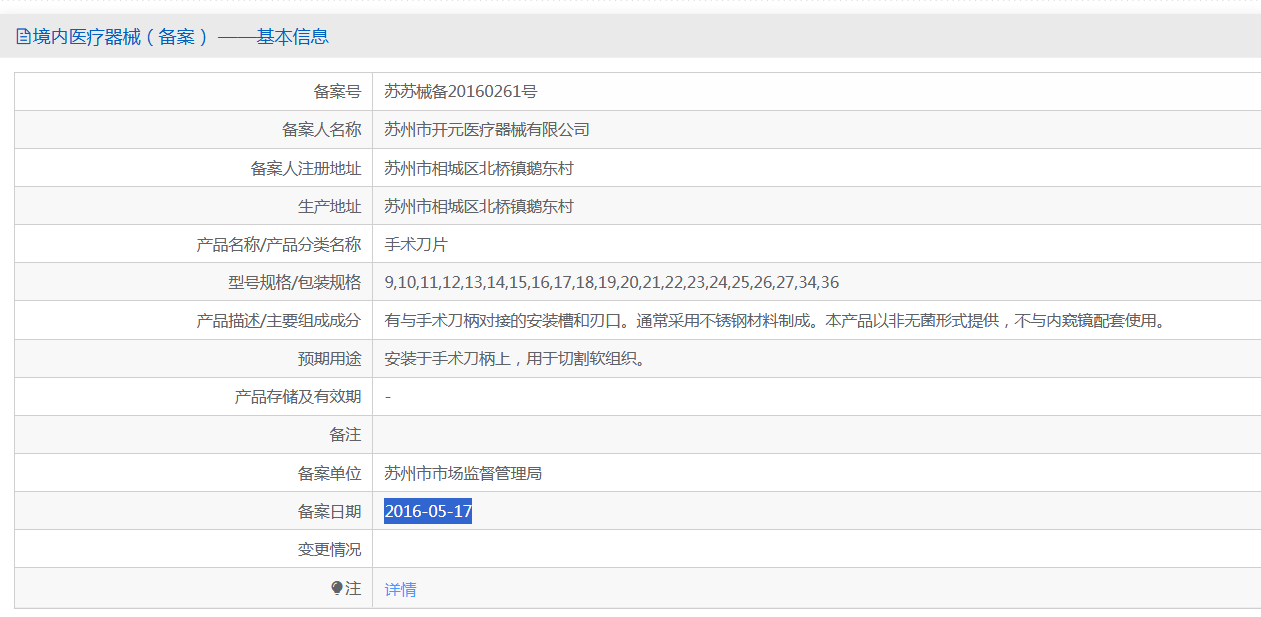Click the 备案单位 label
The height and width of the screenshot is (617, 1261).
pyautogui.click(x=329, y=473)
